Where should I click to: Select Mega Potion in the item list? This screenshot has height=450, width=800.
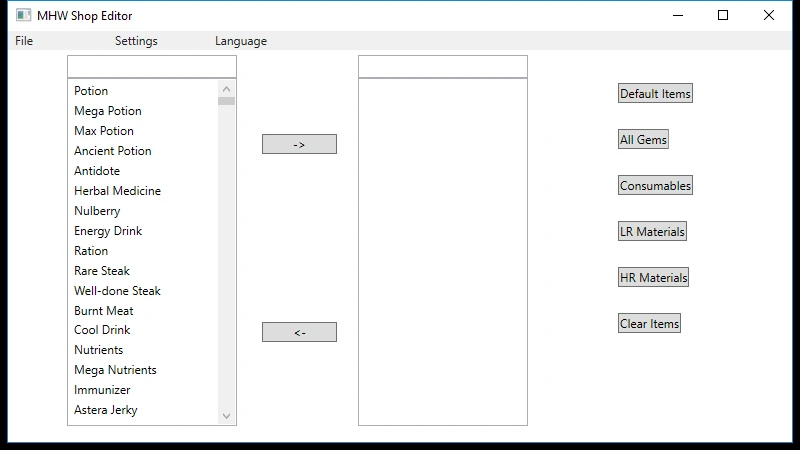(108, 111)
